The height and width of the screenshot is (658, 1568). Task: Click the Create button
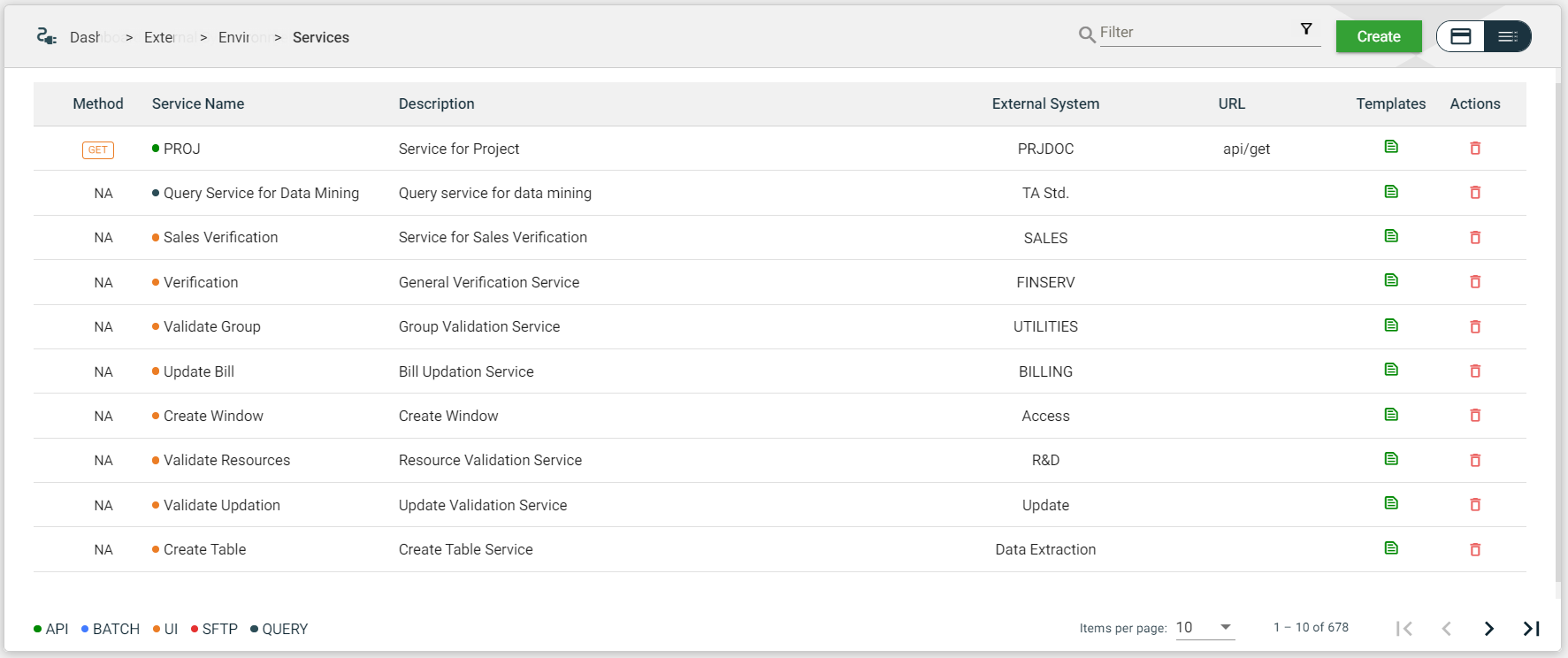[1378, 36]
